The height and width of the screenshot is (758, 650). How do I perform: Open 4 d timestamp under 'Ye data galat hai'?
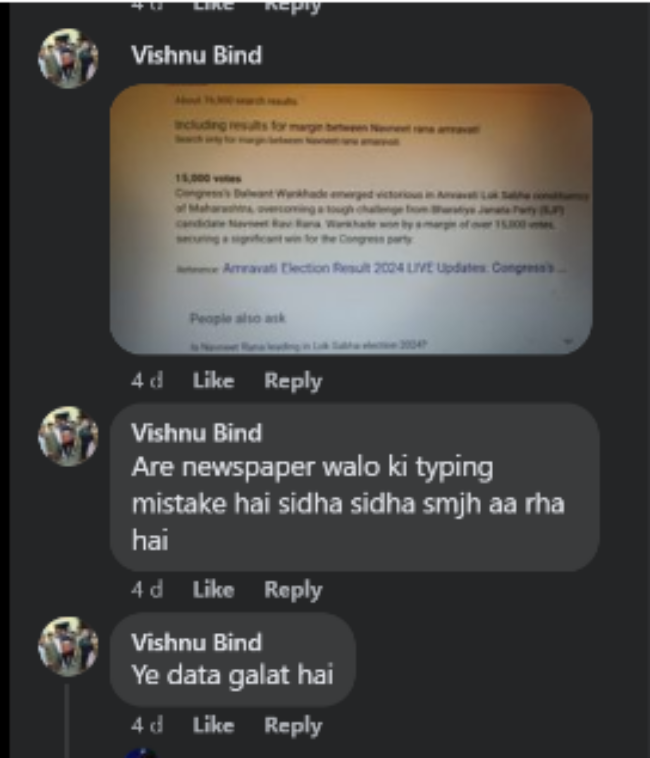click(147, 725)
